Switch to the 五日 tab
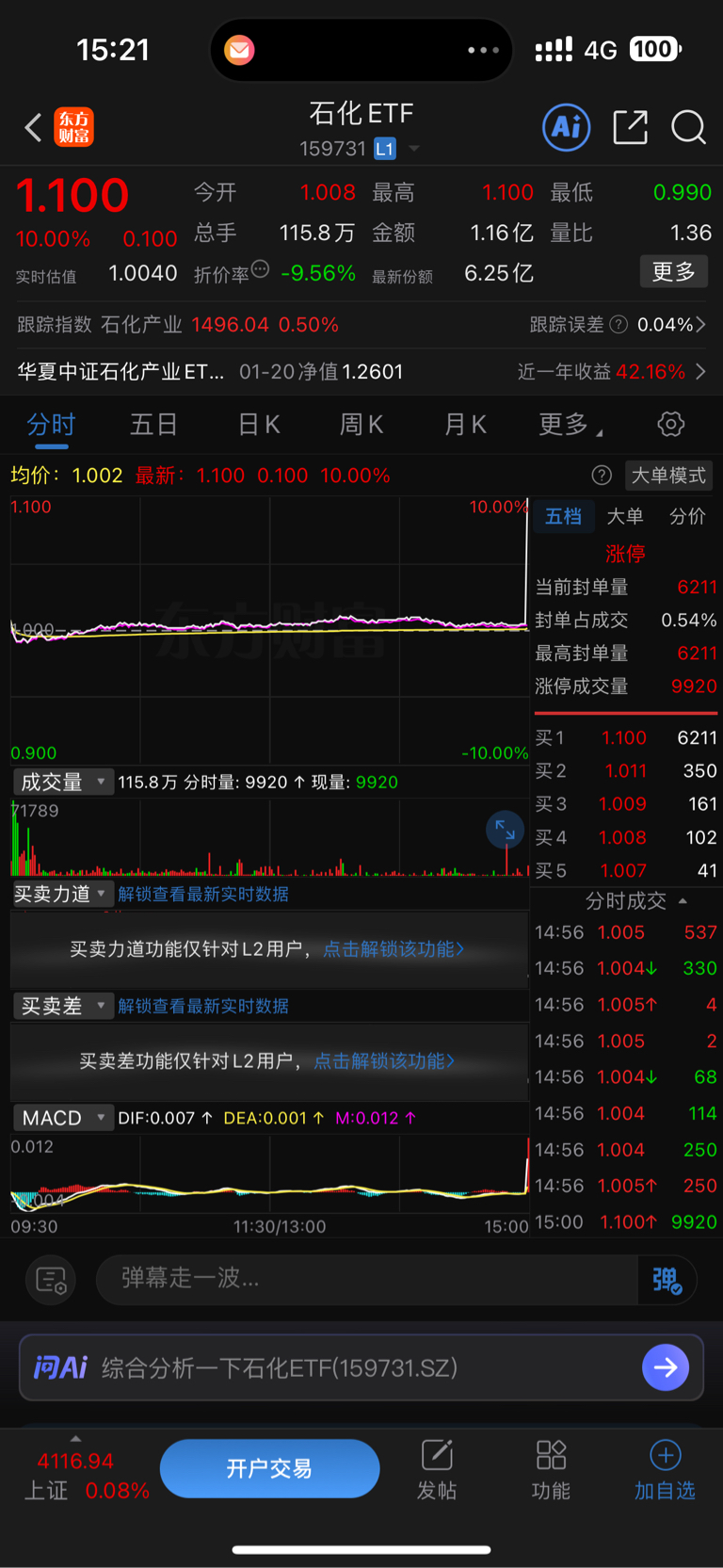This screenshot has width=723, height=1568. tap(153, 425)
